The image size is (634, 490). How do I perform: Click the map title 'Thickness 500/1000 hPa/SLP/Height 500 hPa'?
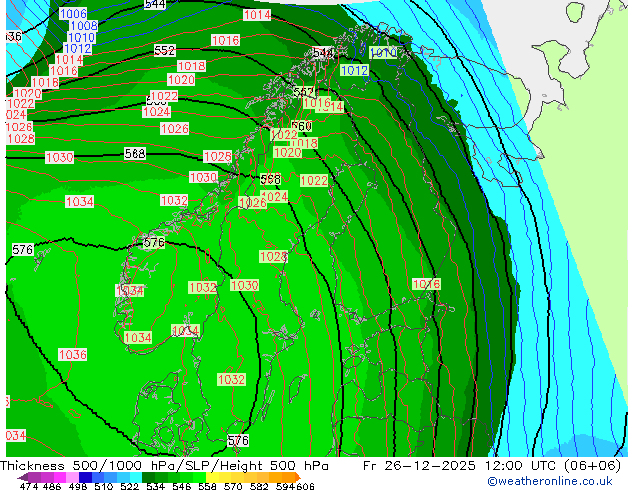(x=165, y=466)
